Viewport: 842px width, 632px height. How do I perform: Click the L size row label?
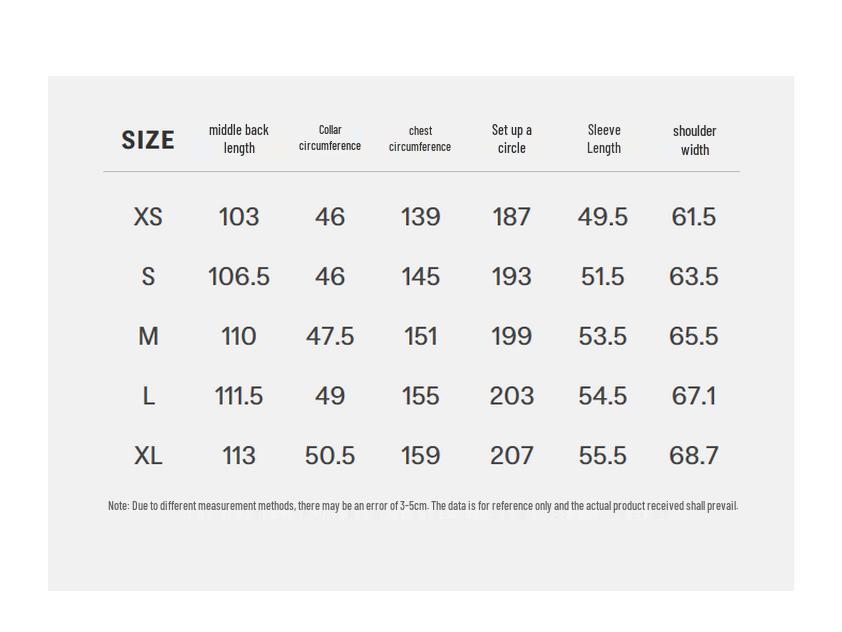[148, 397]
